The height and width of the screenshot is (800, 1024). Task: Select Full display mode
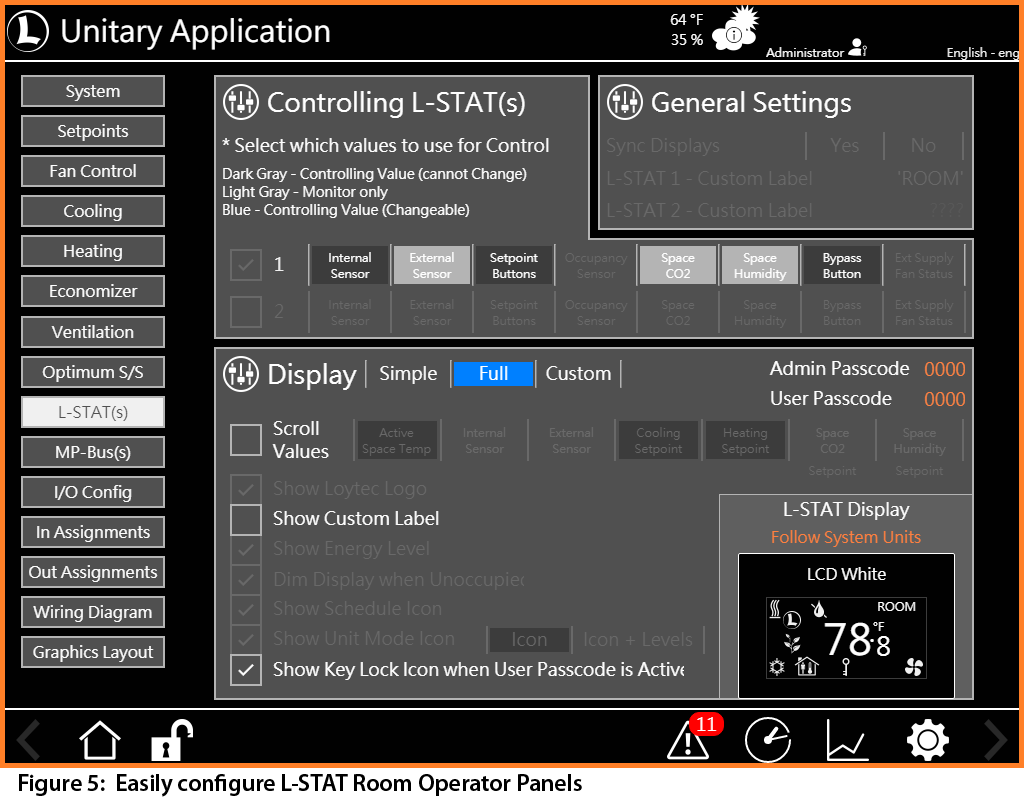tap(493, 374)
